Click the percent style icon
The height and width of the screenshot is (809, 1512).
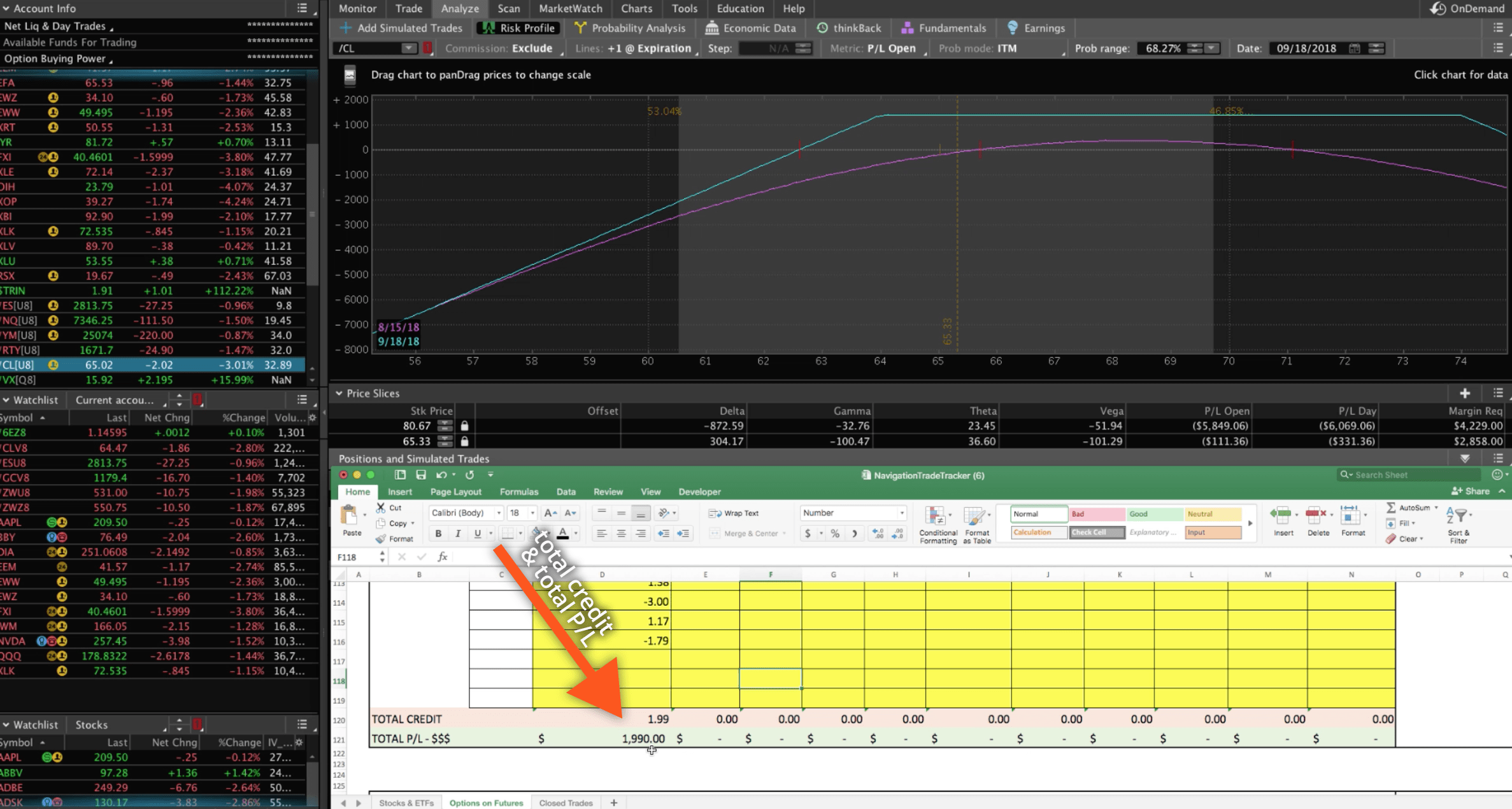(x=835, y=534)
